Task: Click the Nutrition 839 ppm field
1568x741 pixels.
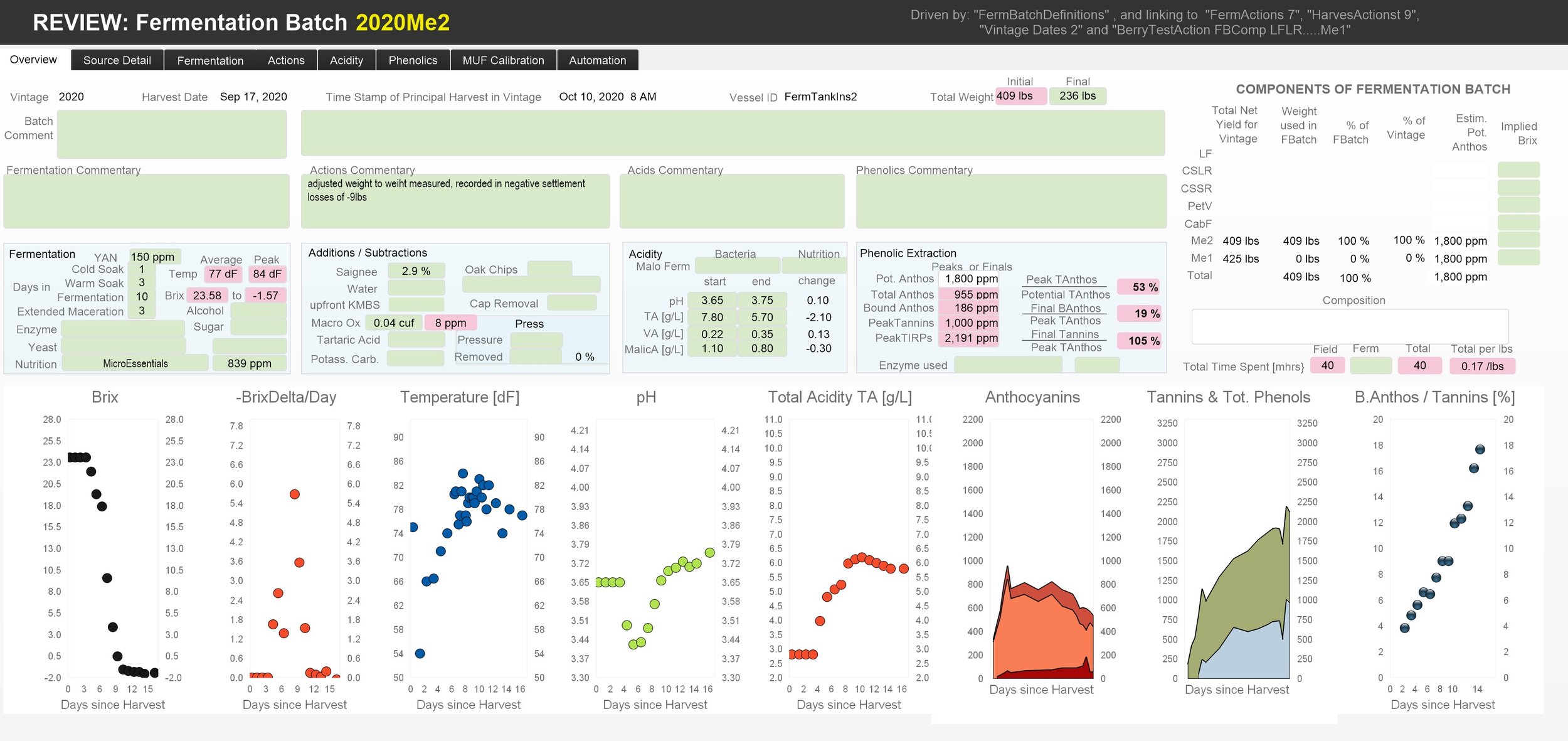Action: 249,363
